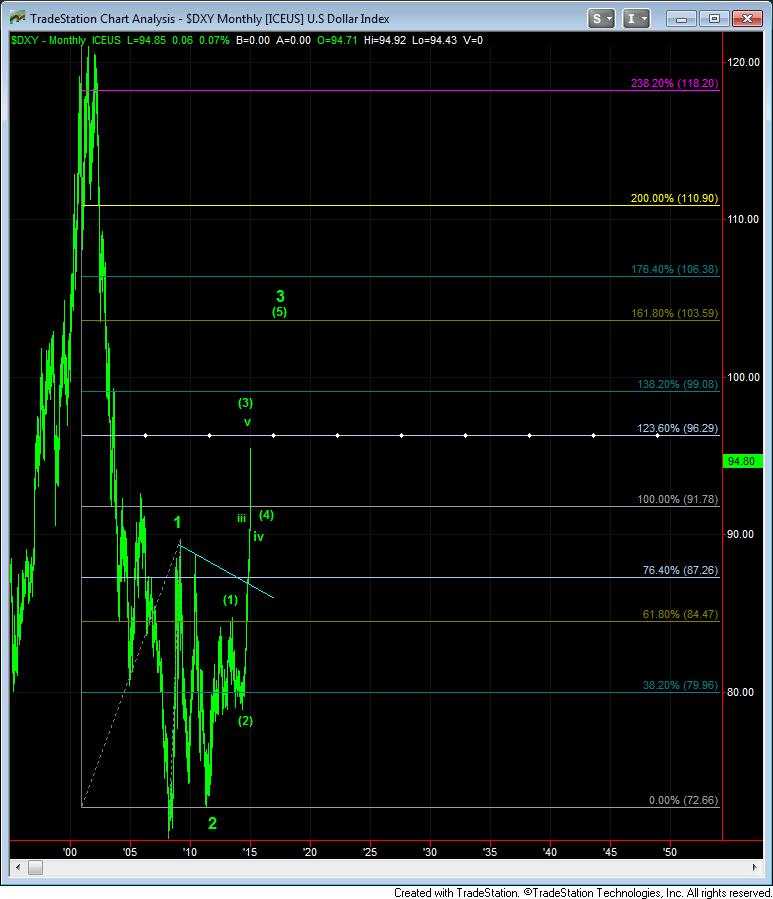Click the 94.80 current price marker
Screen dimensions: 773x899
click(x=741, y=461)
